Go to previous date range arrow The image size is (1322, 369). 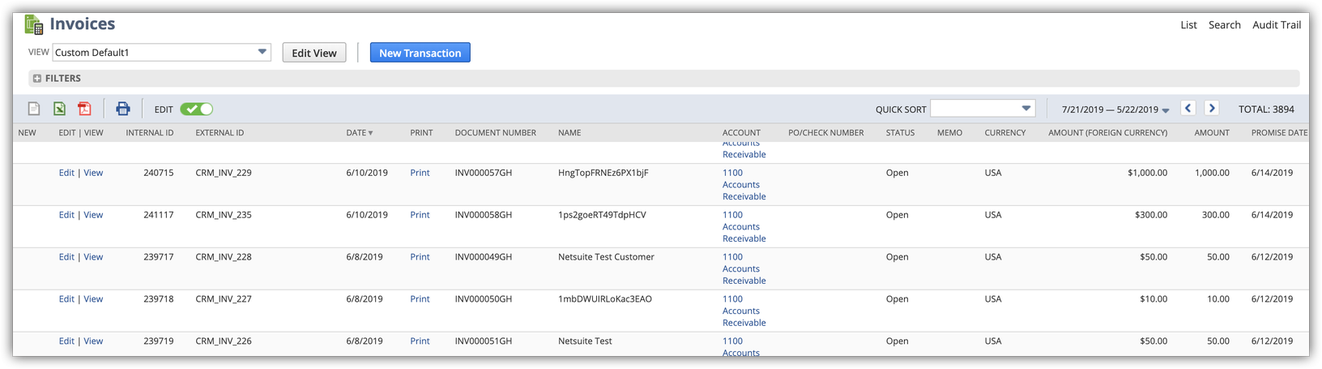pyautogui.click(x=1189, y=108)
